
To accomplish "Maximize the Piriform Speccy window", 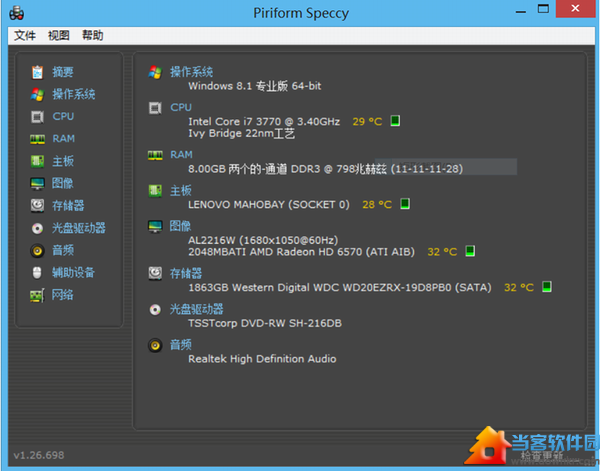I will coord(543,9).
